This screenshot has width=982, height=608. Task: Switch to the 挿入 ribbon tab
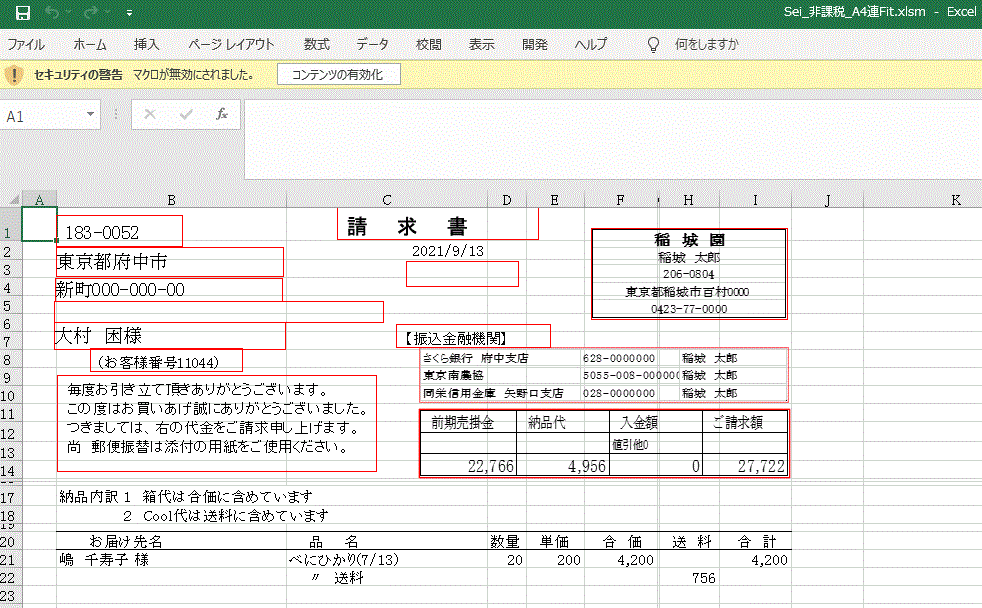coord(147,44)
